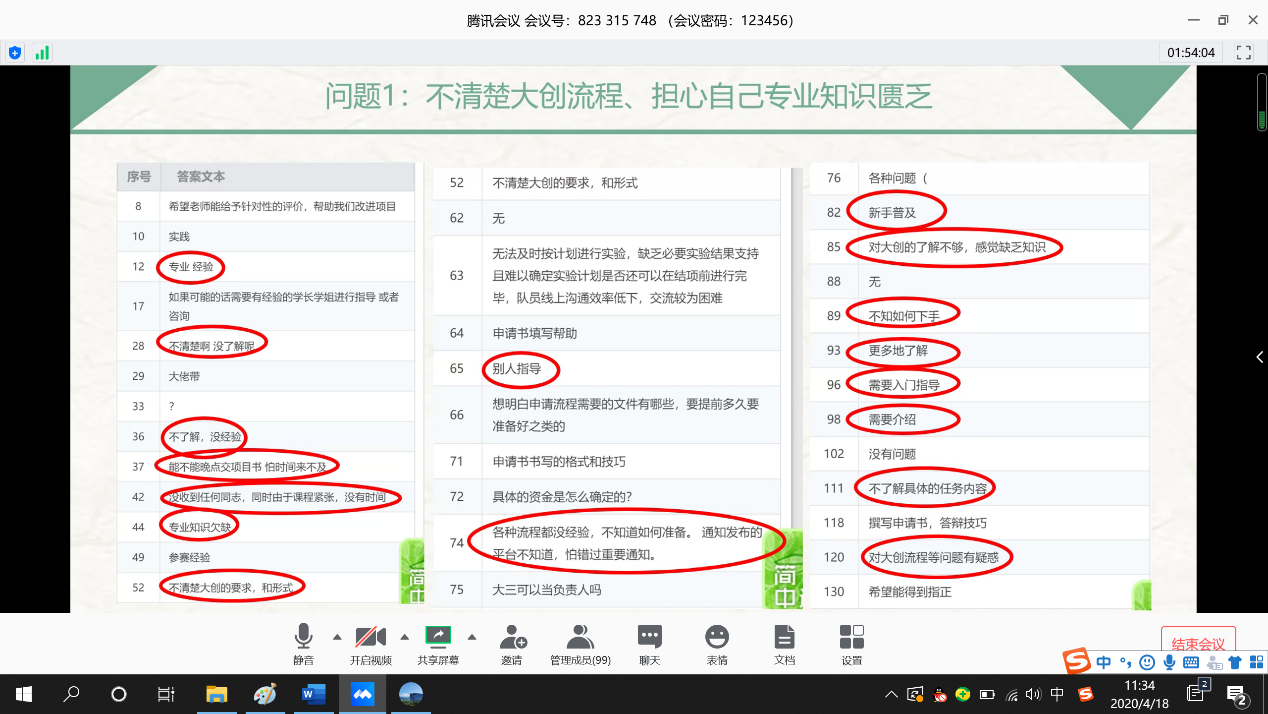Screen dimensions: 1268x714
Task: Expand share options arrow beside 共享屏幕
Action: (472, 637)
